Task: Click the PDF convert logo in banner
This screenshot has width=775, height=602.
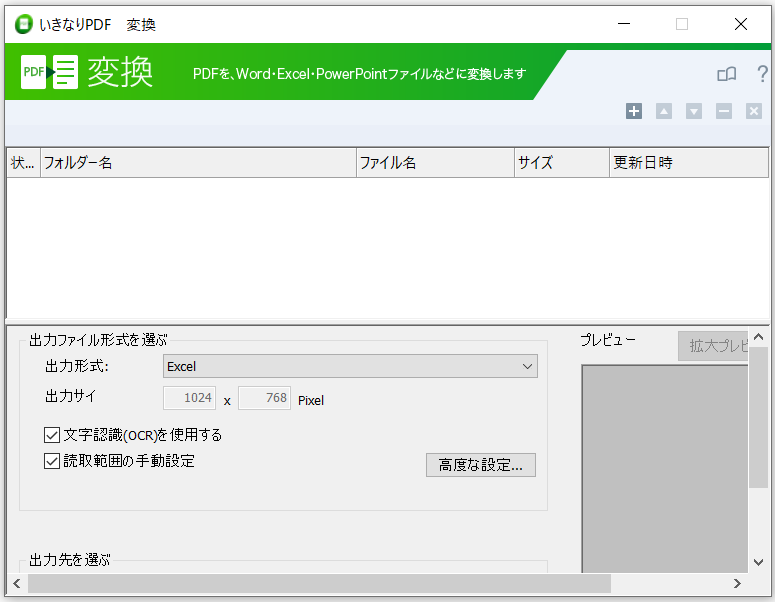Action: tap(49, 72)
